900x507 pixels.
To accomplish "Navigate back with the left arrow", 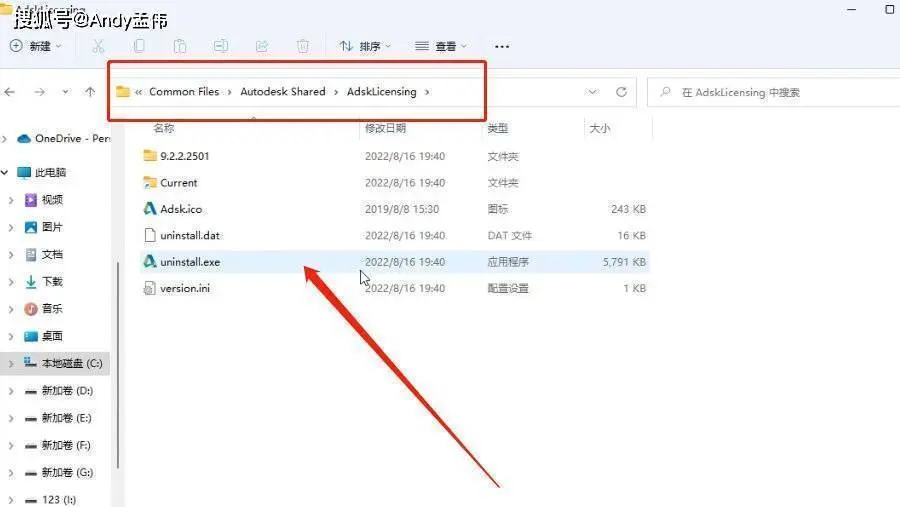I will [10, 92].
